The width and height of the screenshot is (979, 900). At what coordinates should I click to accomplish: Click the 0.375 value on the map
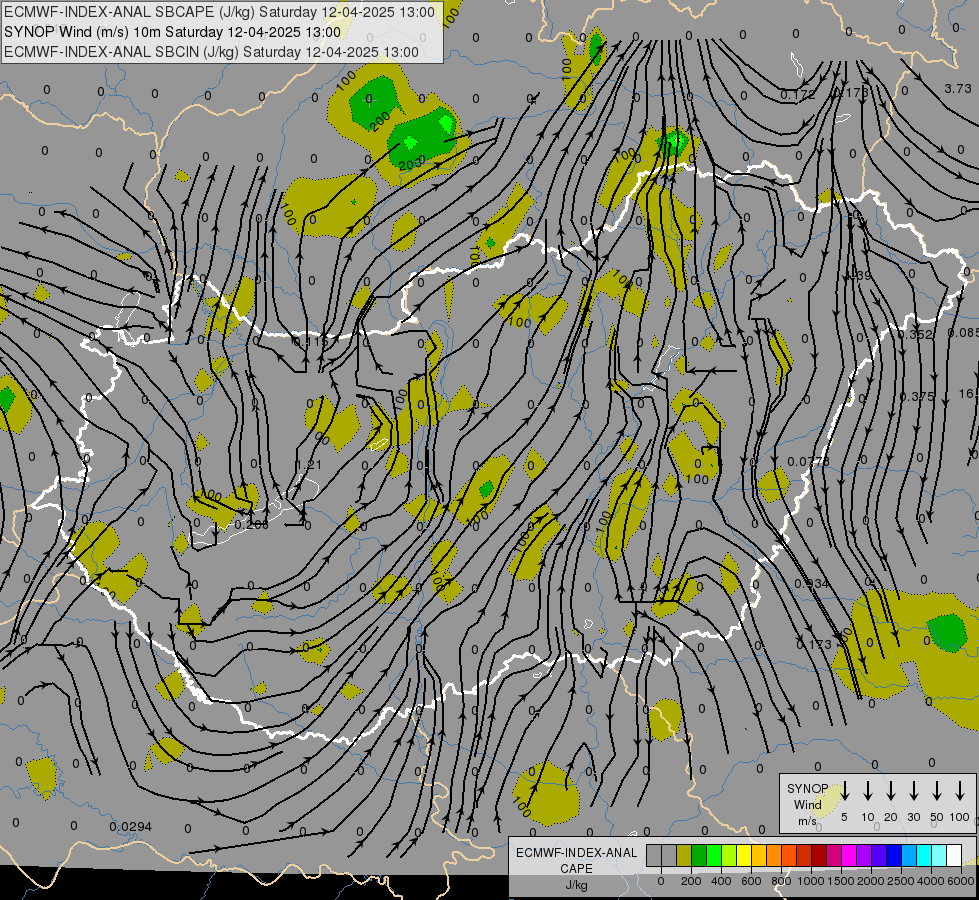tap(917, 397)
